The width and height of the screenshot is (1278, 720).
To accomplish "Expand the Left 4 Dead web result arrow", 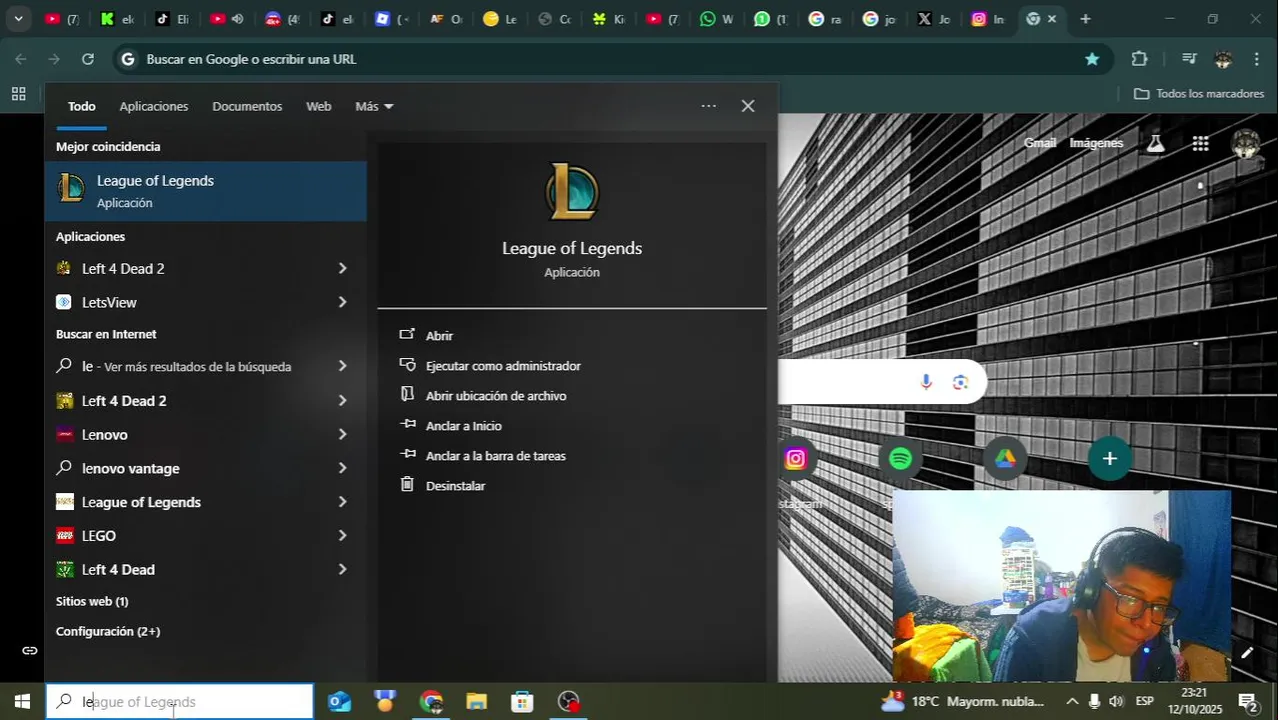I will pos(342,569).
